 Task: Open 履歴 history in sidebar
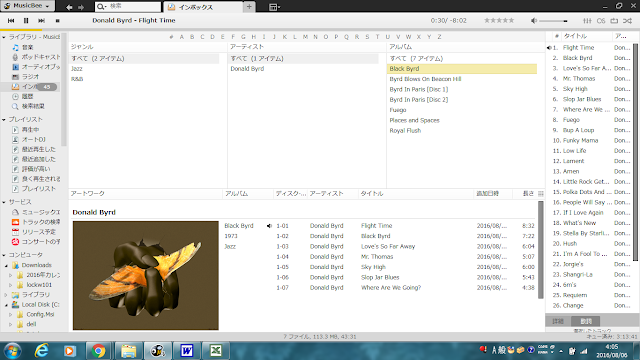click(x=22, y=96)
